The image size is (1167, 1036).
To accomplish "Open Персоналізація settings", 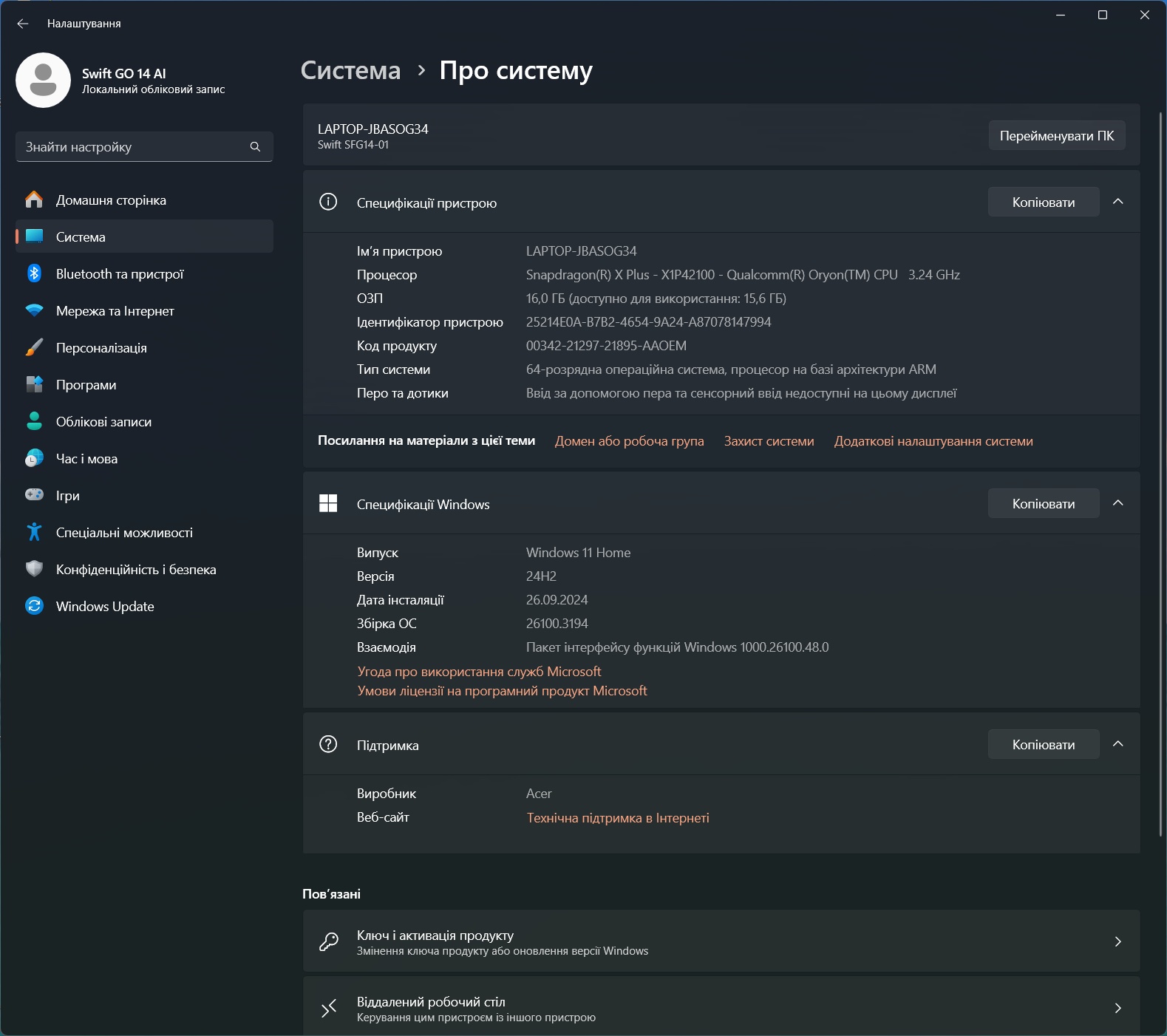I will (144, 347).
